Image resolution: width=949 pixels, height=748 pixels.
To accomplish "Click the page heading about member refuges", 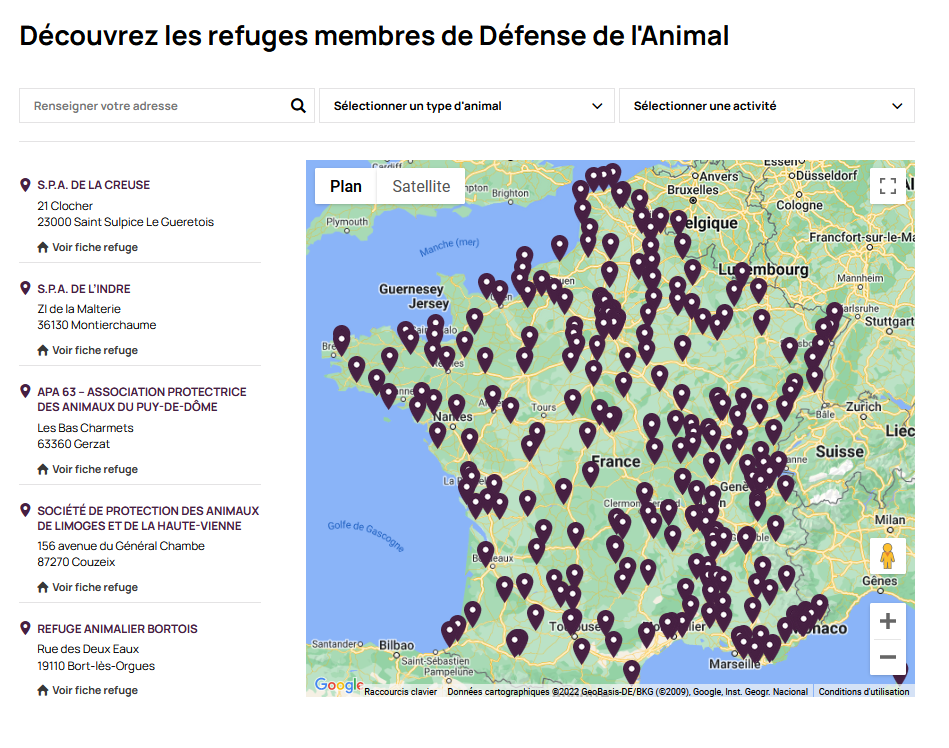I will (x=374, y=36).
